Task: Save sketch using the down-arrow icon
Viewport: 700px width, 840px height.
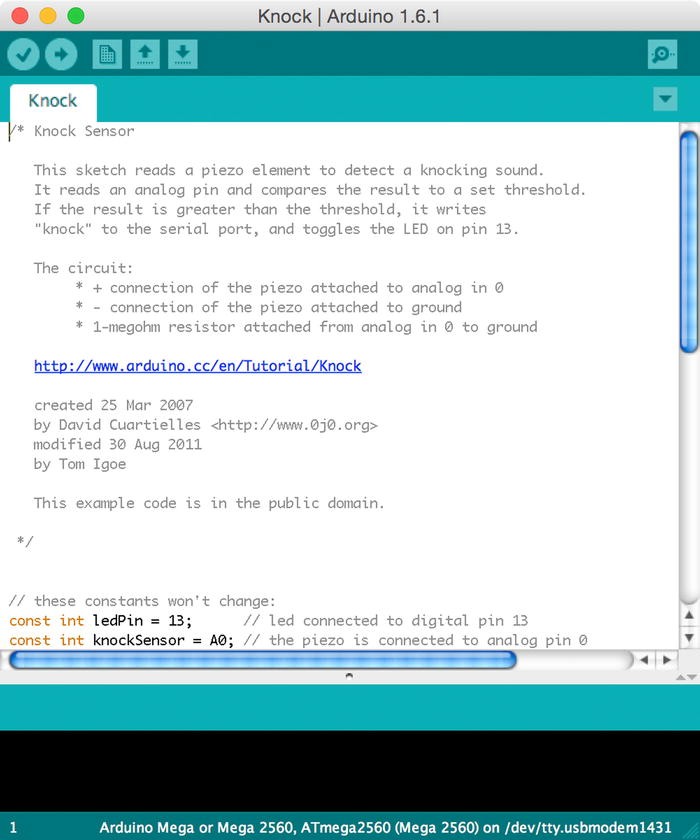Action: pos(183,54)
